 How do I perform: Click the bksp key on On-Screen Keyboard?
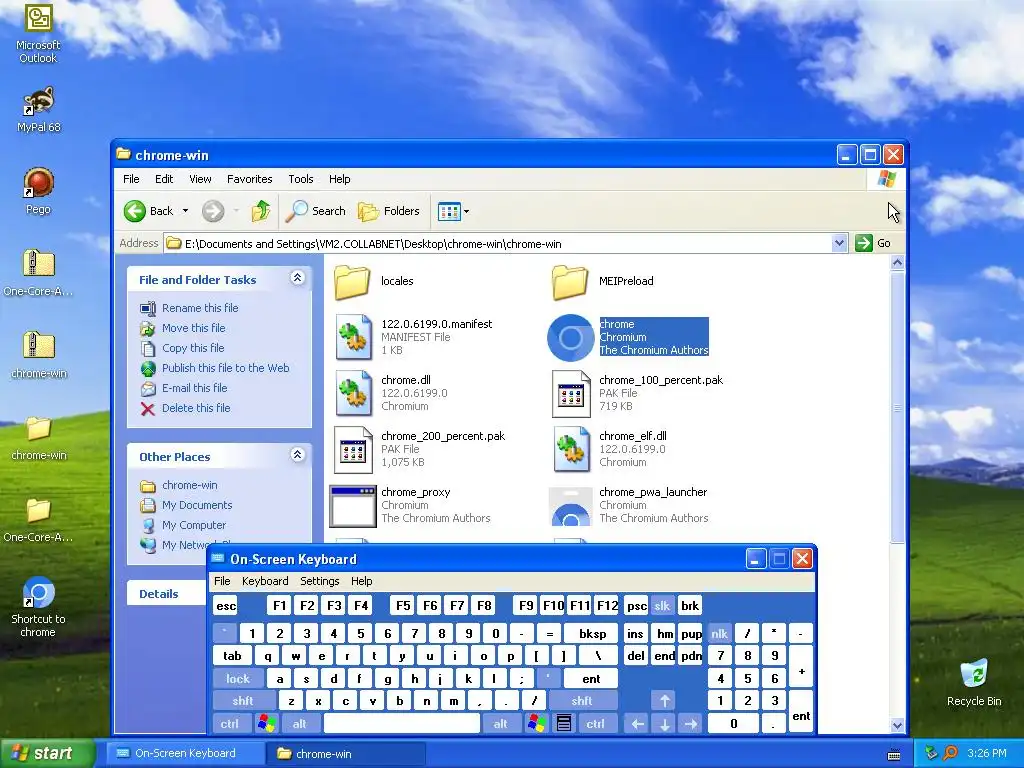pos(592,633)
